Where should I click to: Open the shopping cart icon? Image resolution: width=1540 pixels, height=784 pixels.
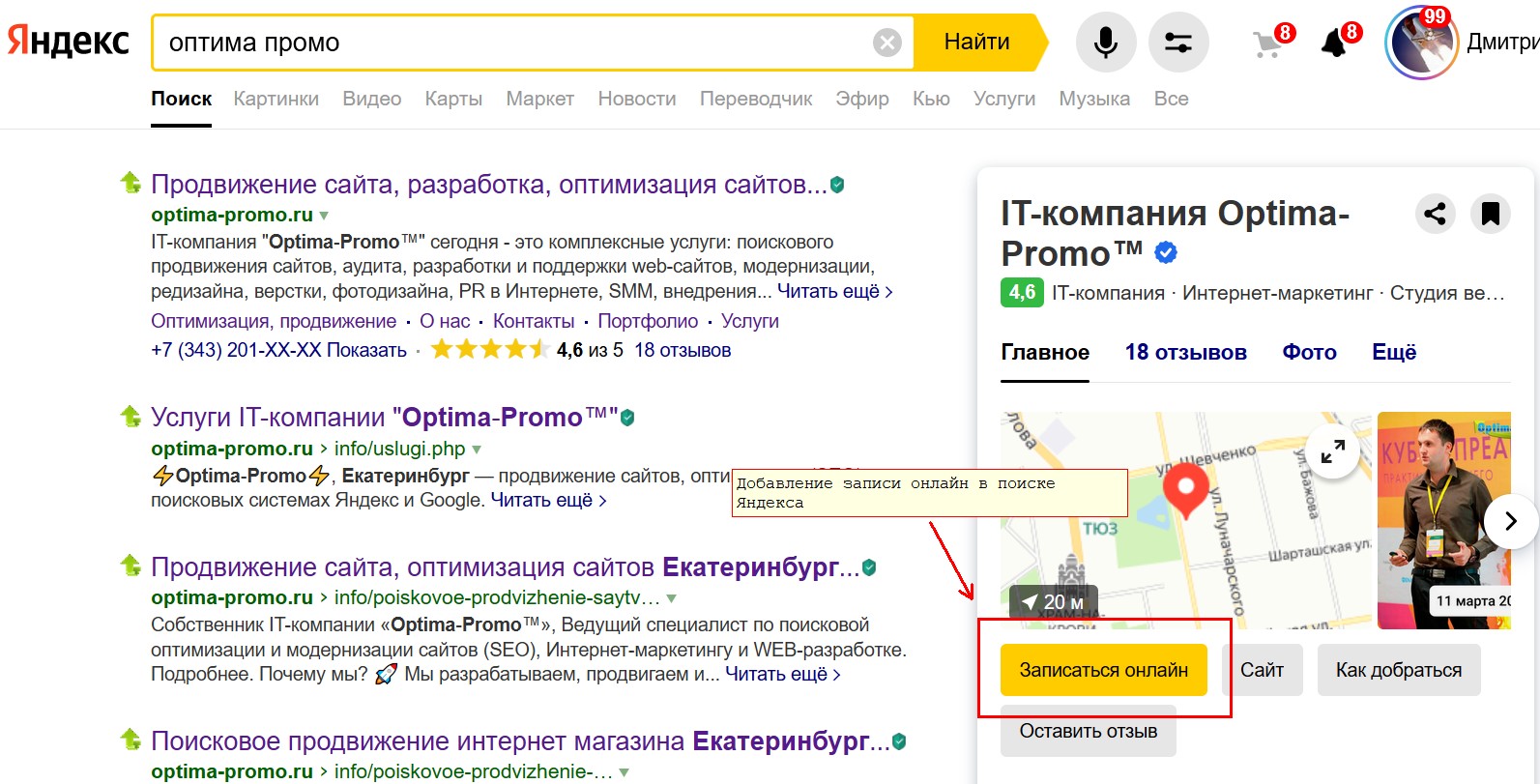[1268, 44]
